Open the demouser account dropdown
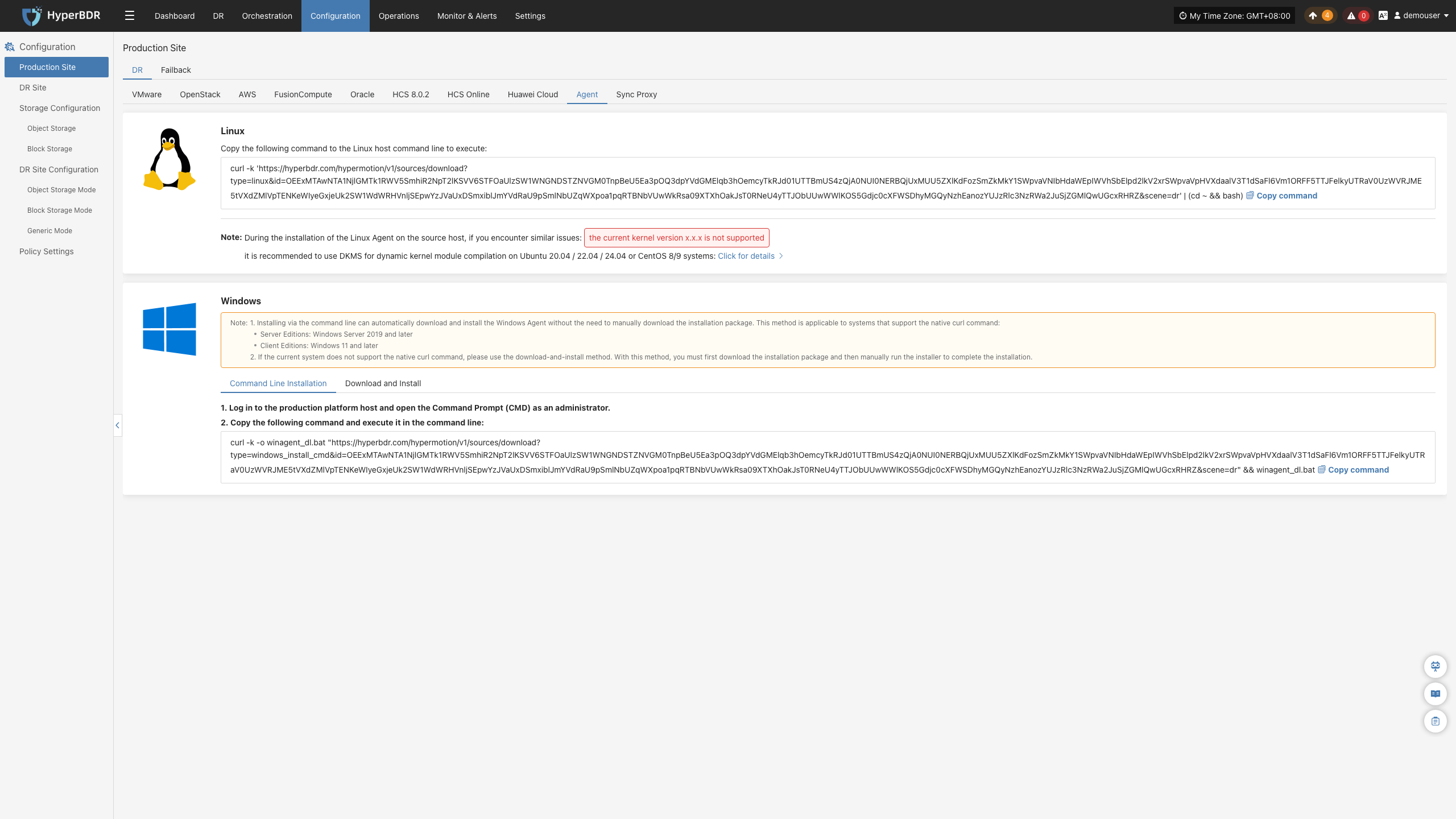 (x=1421, y=16)
